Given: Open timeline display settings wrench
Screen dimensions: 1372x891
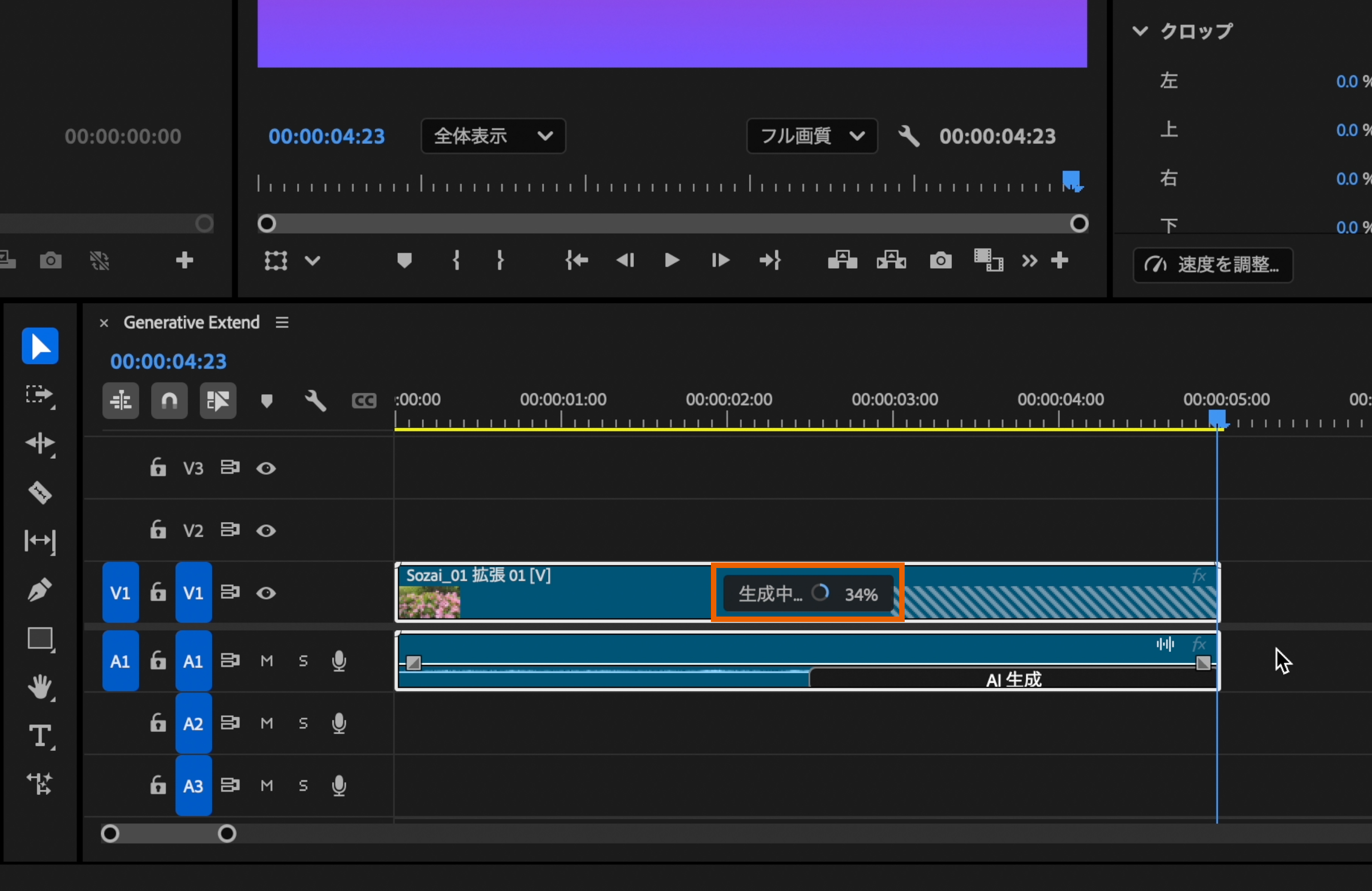Looking at the screenshot, I should (315, 401).
